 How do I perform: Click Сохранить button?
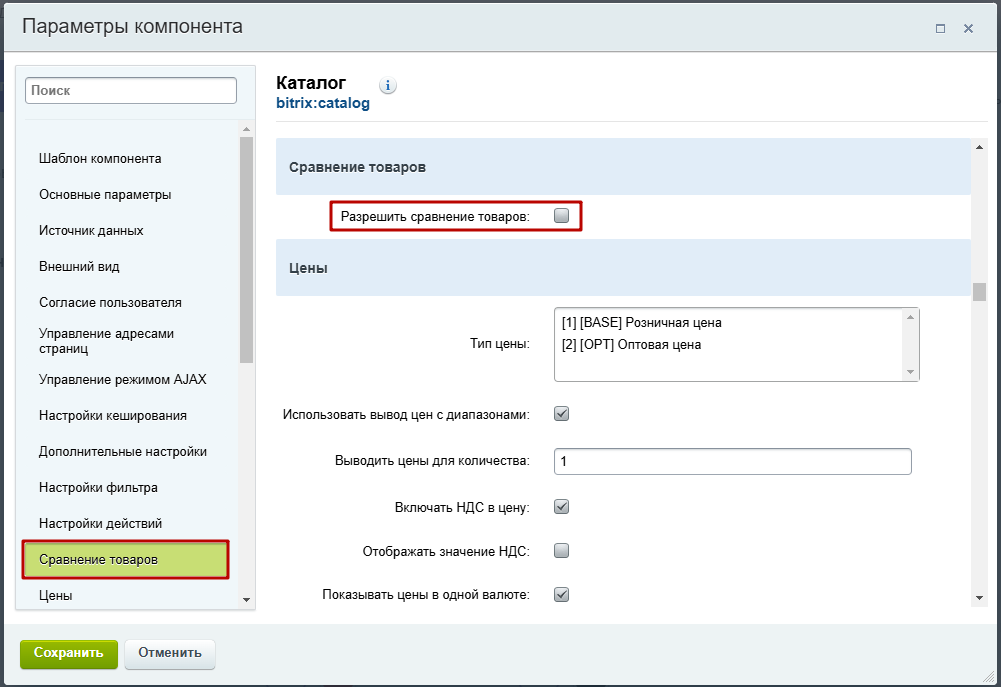click(69, 654)
